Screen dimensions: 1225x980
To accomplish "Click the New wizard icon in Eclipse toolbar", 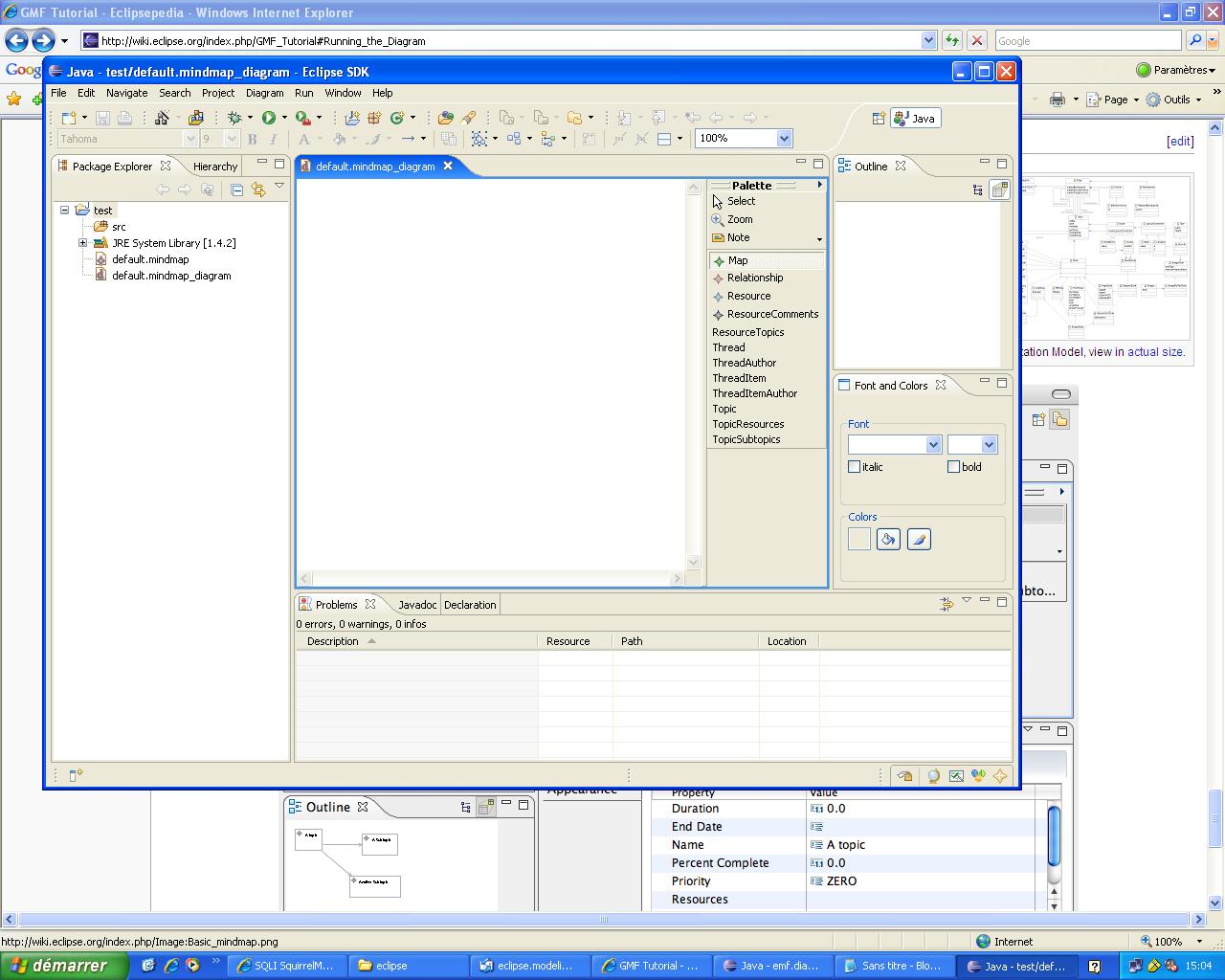I will [x=69, y=118].
